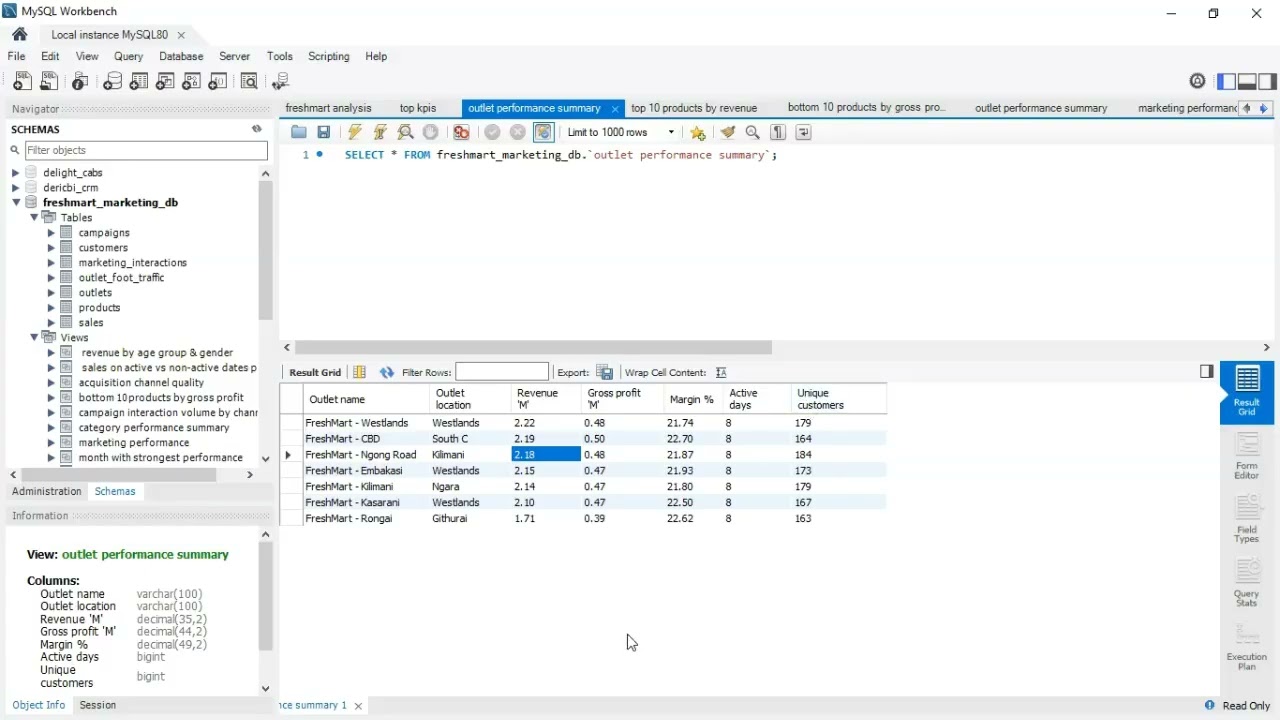
Task: Show the Query Stats panel
Action: coord(1247,583)
